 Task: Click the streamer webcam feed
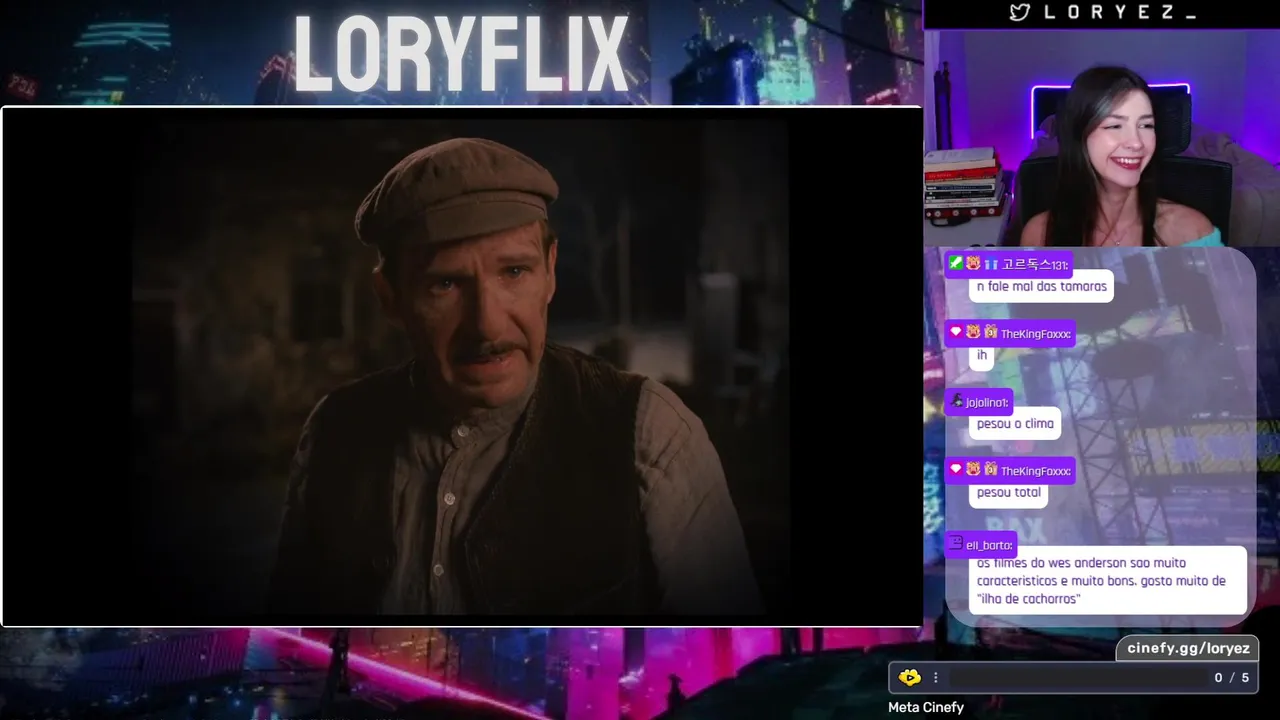tap(1102, 139)
